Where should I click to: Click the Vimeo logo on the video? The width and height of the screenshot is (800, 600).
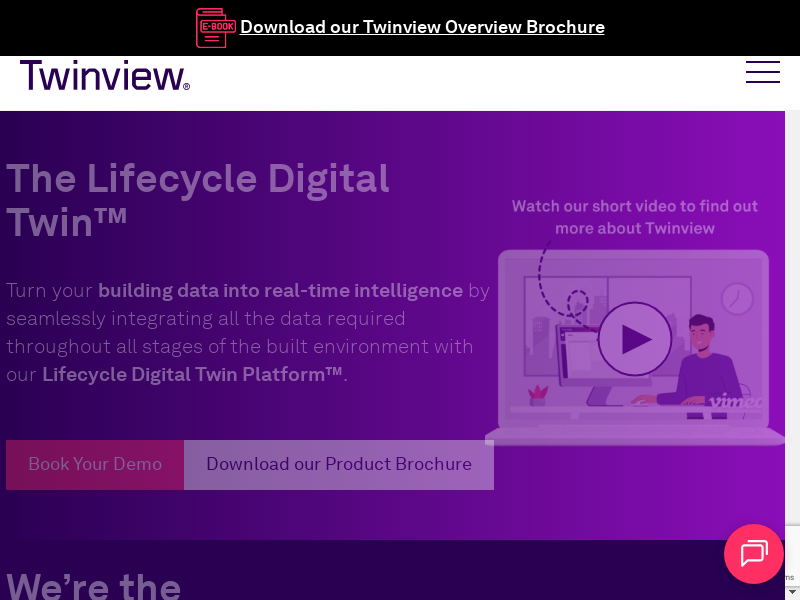pyautogui.click(x=735, y=402)
